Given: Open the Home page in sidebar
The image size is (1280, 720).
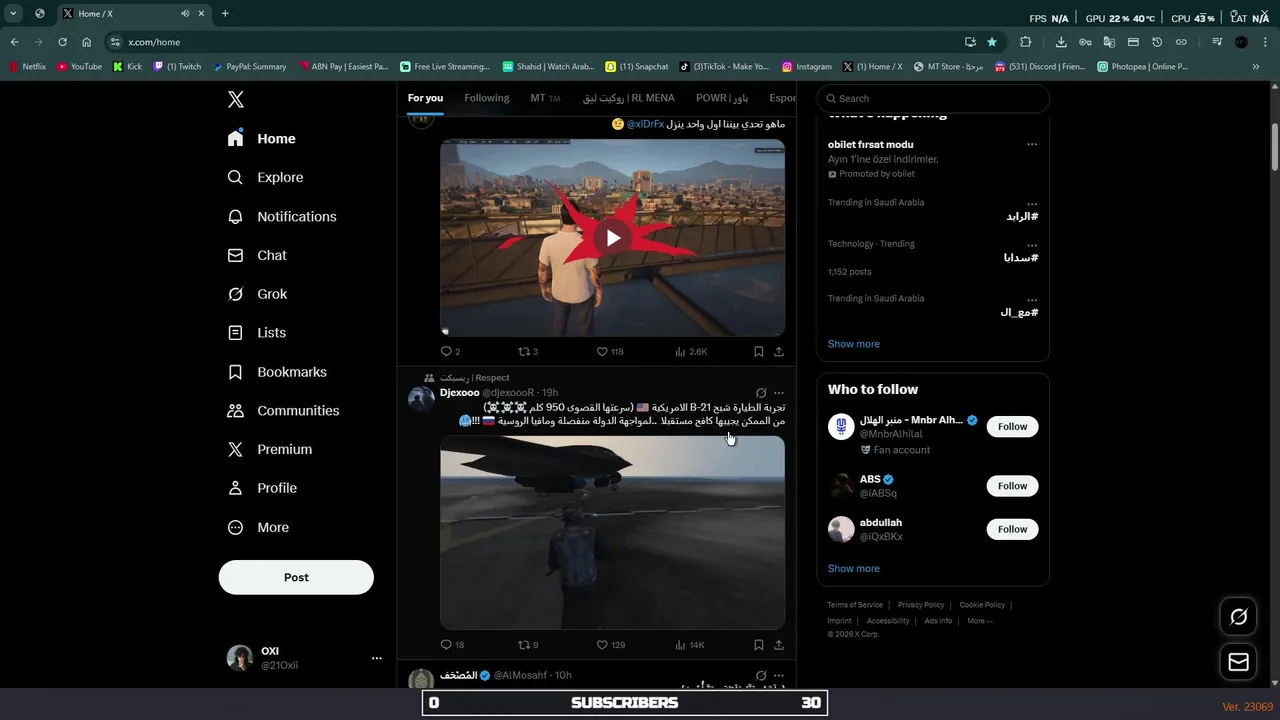Looking at the screenshot, I should tap(262, 139).
